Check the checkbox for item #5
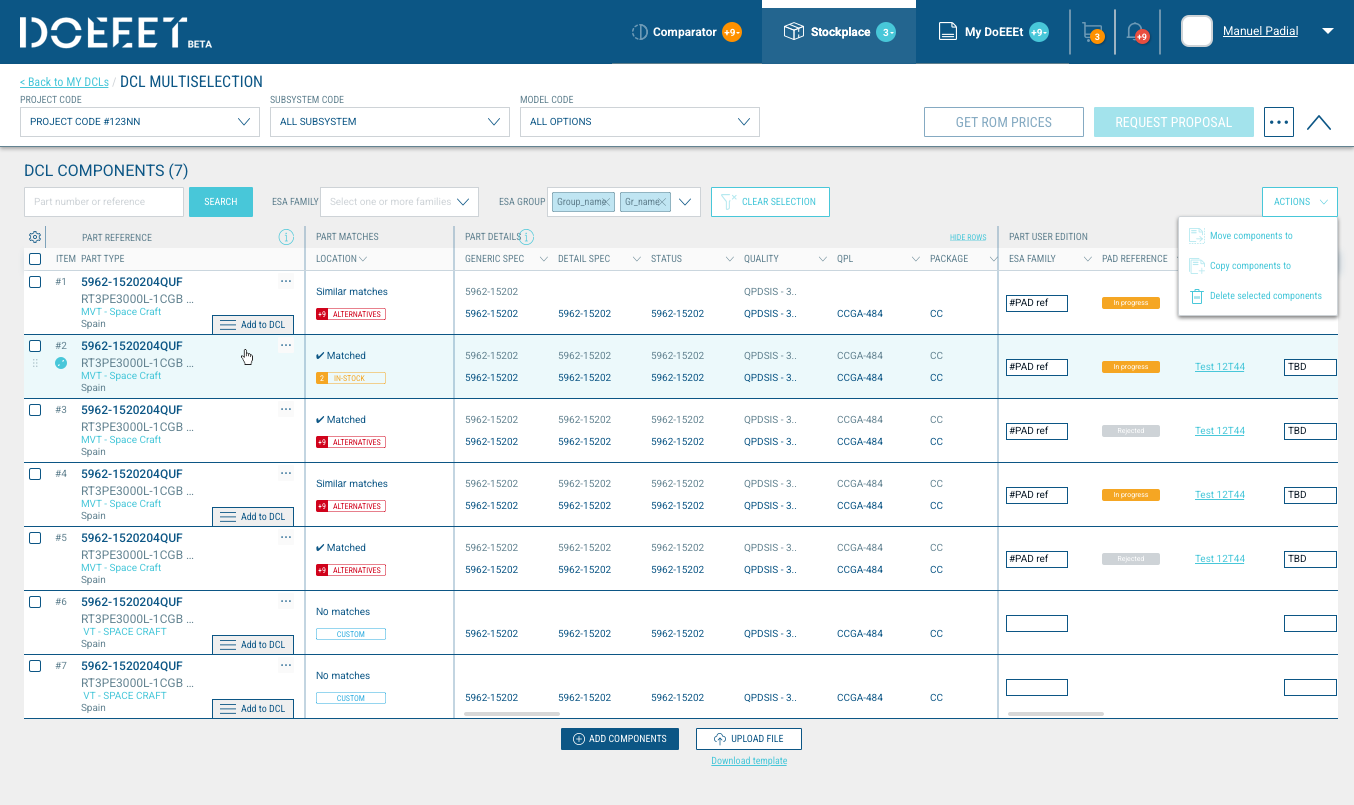 click(x=35, y=538)
